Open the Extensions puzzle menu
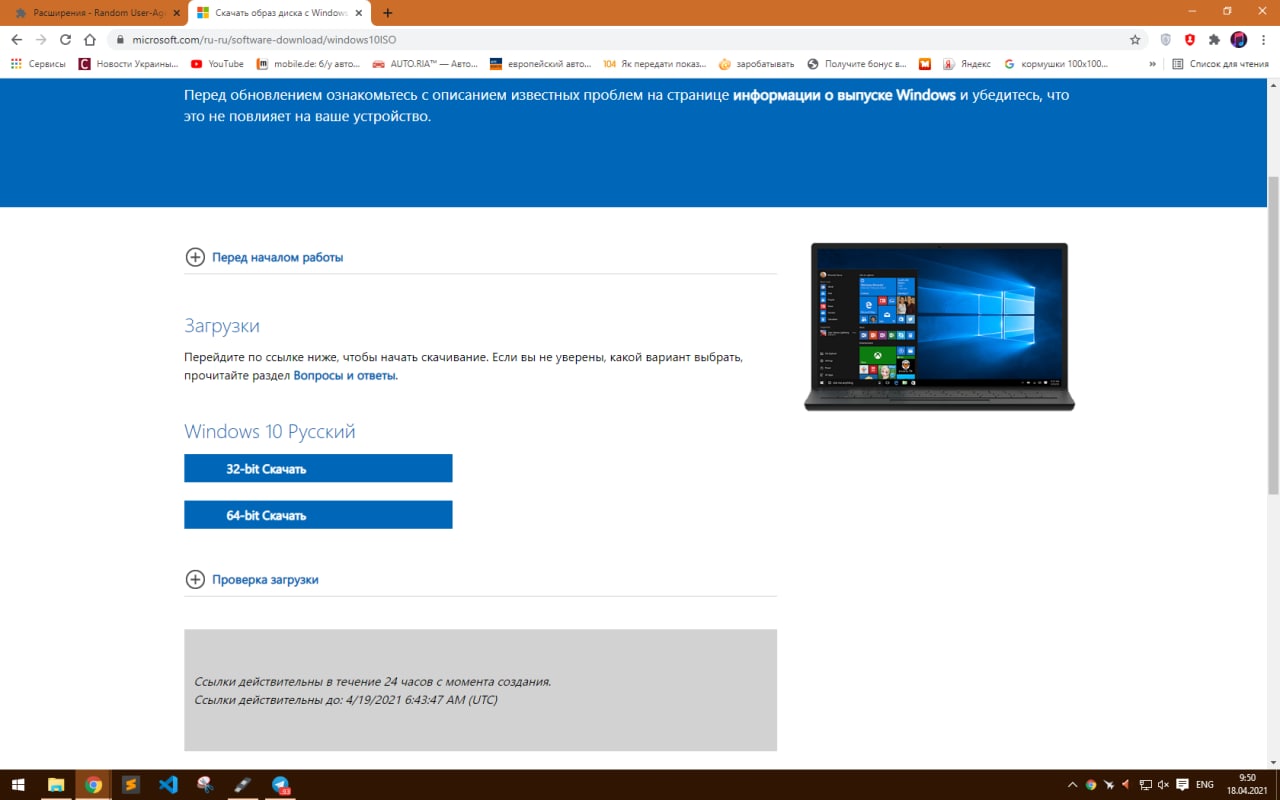This screenshot has height=800, width=1280. (1214, 40)
